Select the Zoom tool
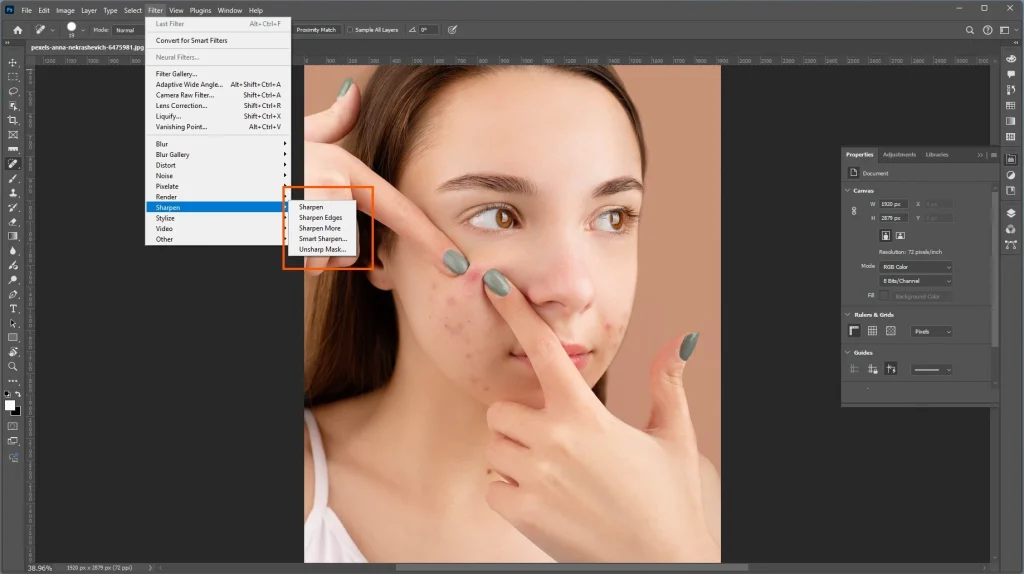The width and height of the screenshot is (1024, 574). click(12, 366)
